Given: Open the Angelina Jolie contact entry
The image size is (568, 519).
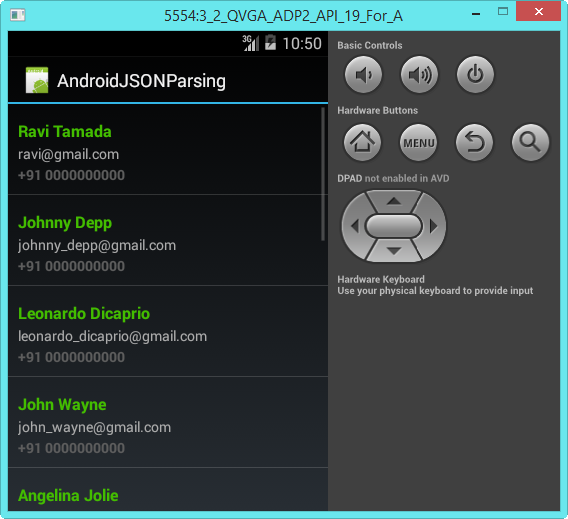Looking at the screenshot, I should [x=168, y=489].
